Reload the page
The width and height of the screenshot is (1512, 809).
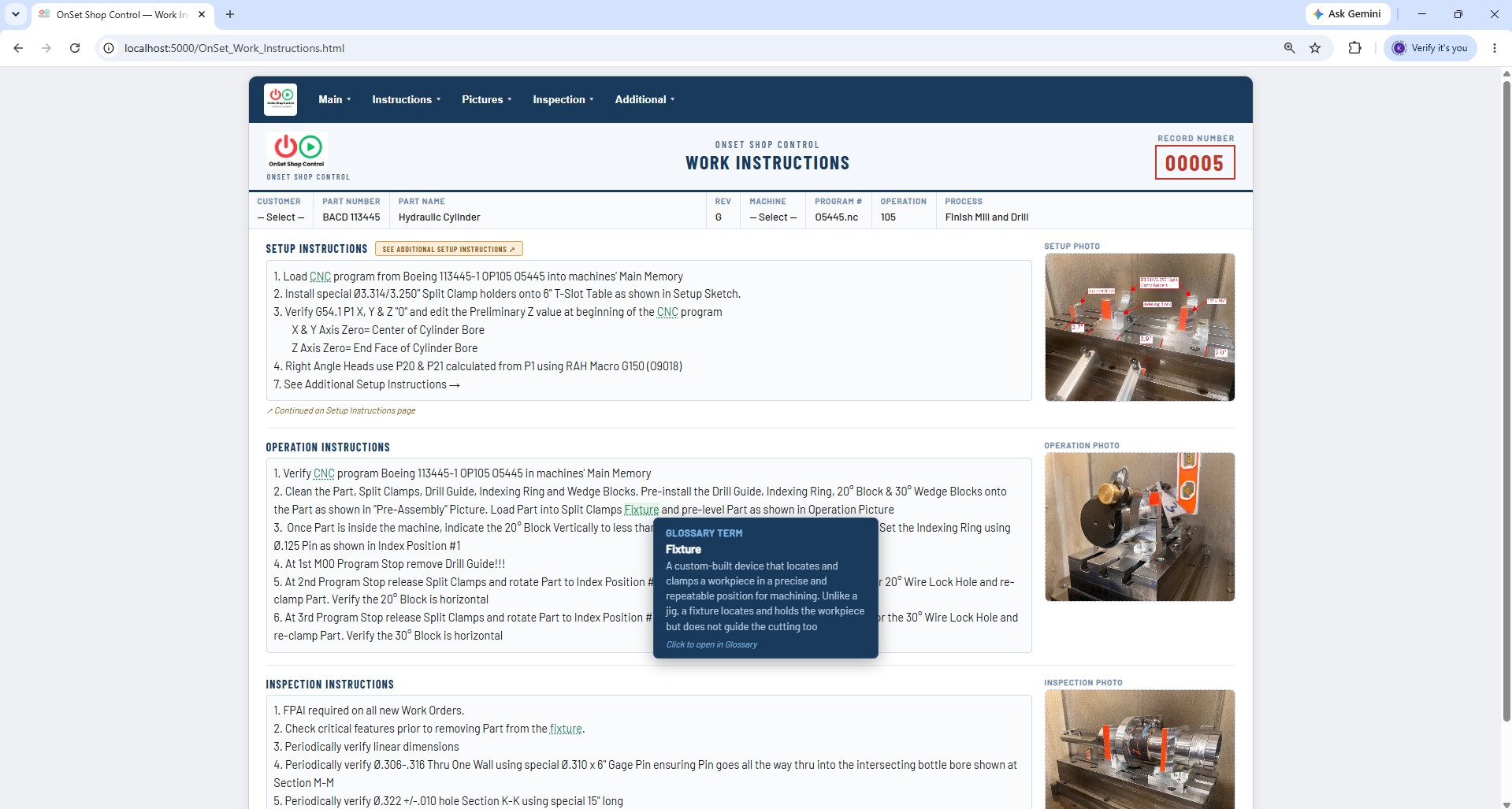[75, 48]
